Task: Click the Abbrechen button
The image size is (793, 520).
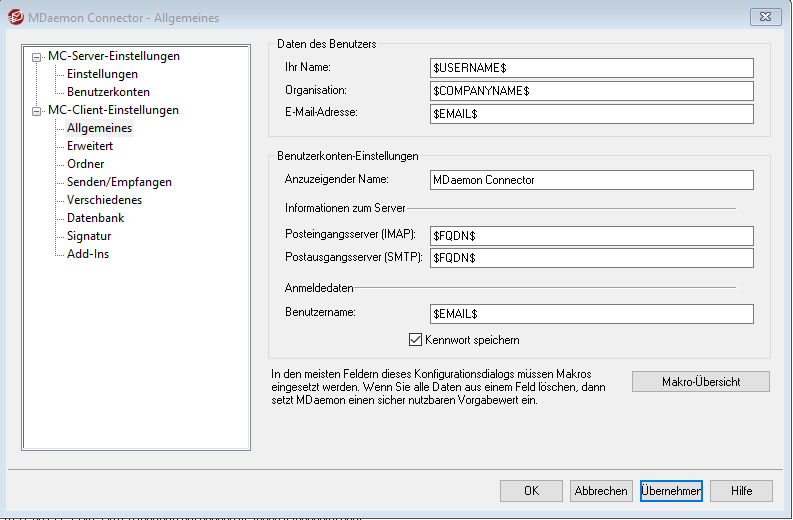Action: click(x=600, y=491)
